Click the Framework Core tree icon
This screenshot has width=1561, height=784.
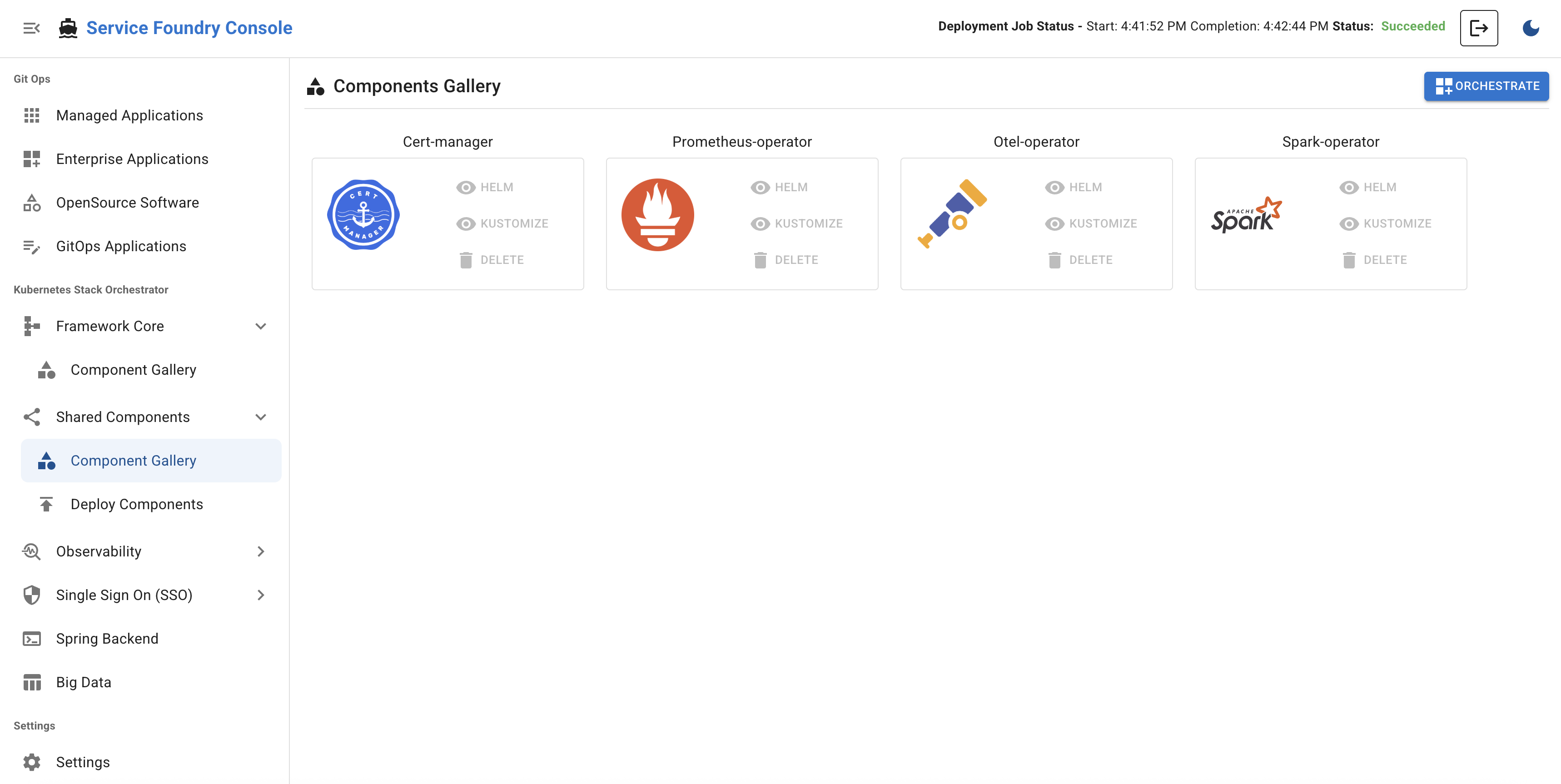[31, 326]
